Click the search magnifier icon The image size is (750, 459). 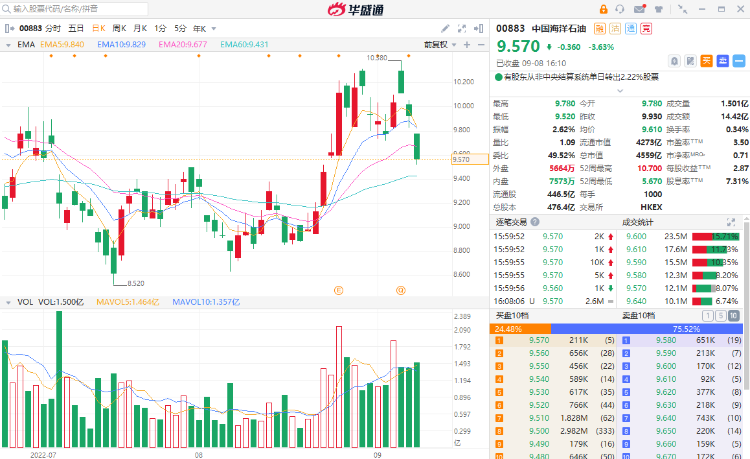pyautogui.click(x=7, y=9)
